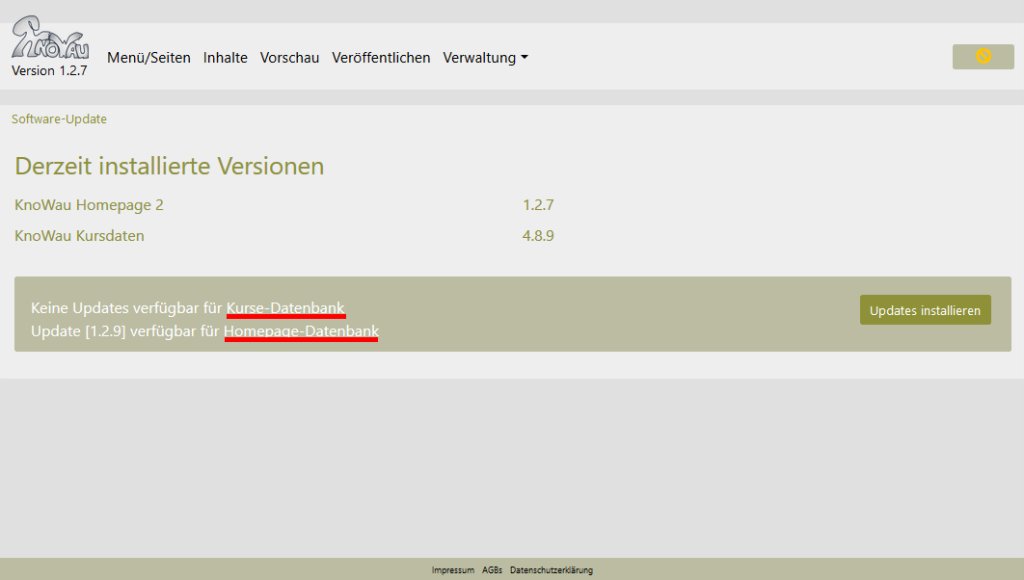Expand the Verwaltung dropdown menu

coord(485,58)
